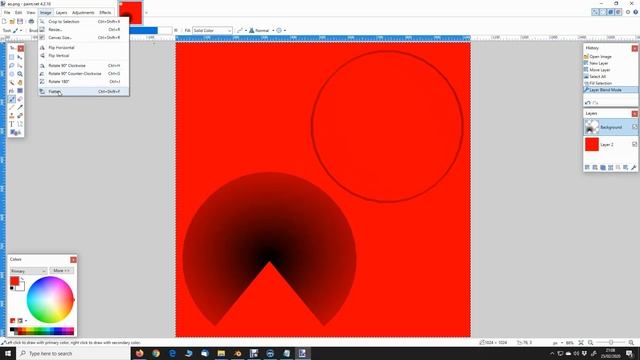Open the File menu
This screenshot has height=360, width=640.
click(x=7, y=13)
